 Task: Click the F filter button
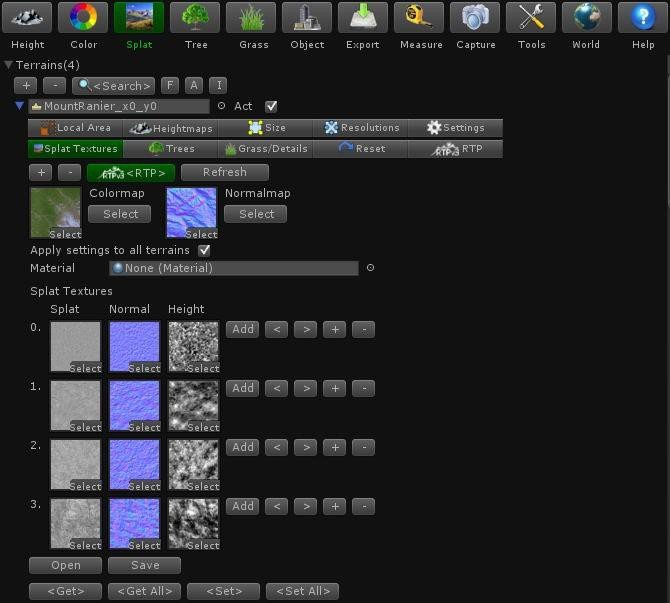170,85
